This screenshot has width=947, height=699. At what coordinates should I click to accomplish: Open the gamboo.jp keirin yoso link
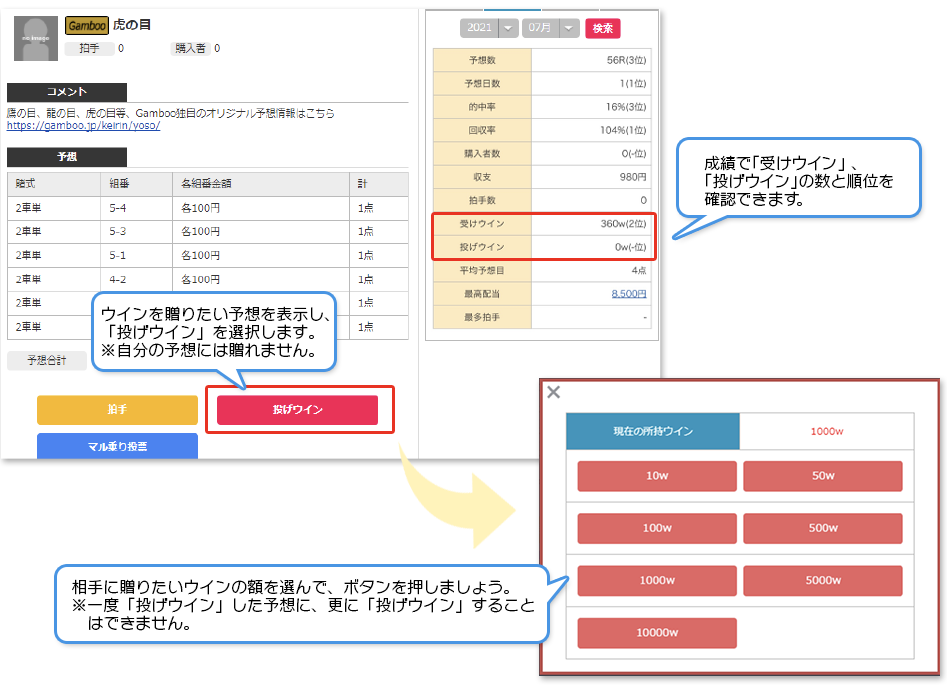pos(83,126)
